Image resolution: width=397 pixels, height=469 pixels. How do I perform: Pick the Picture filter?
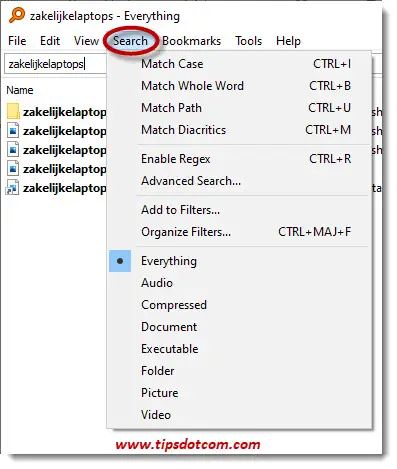tap(239, 393)
